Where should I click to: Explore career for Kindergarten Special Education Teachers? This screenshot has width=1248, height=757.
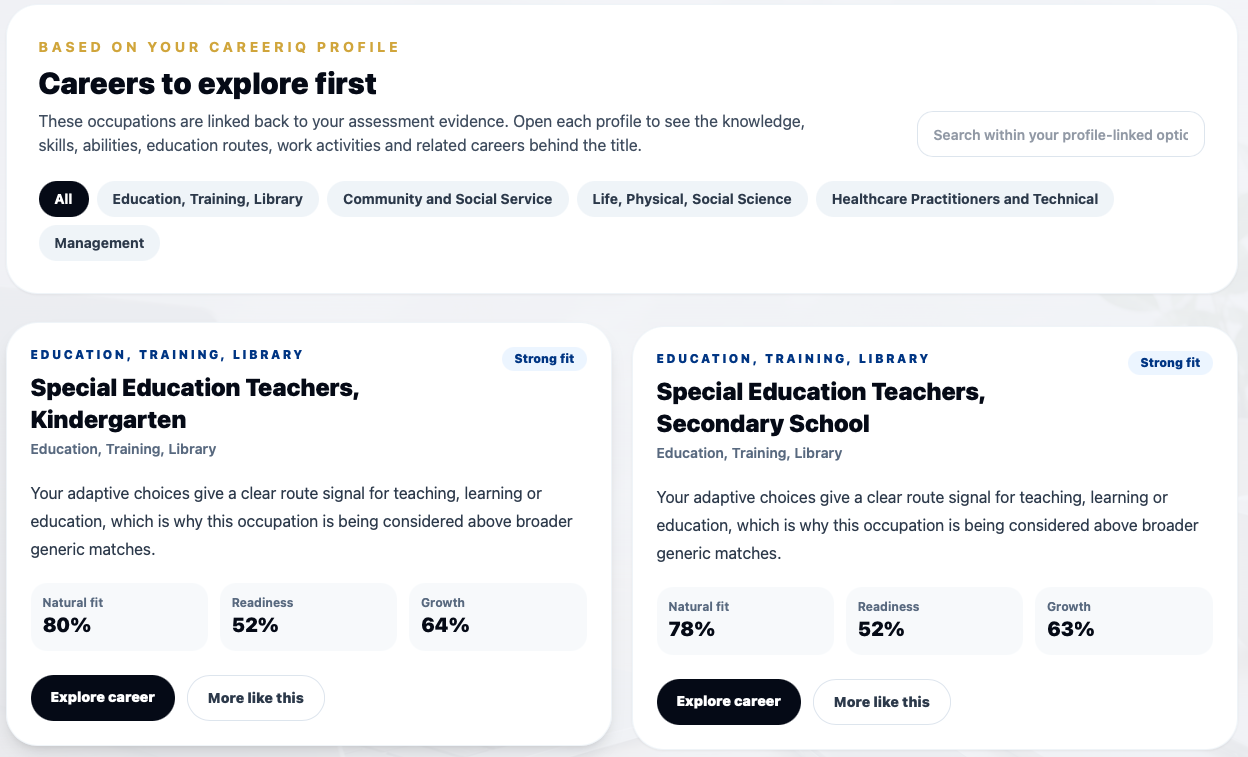pyautogui.click(x=103, y=698)
